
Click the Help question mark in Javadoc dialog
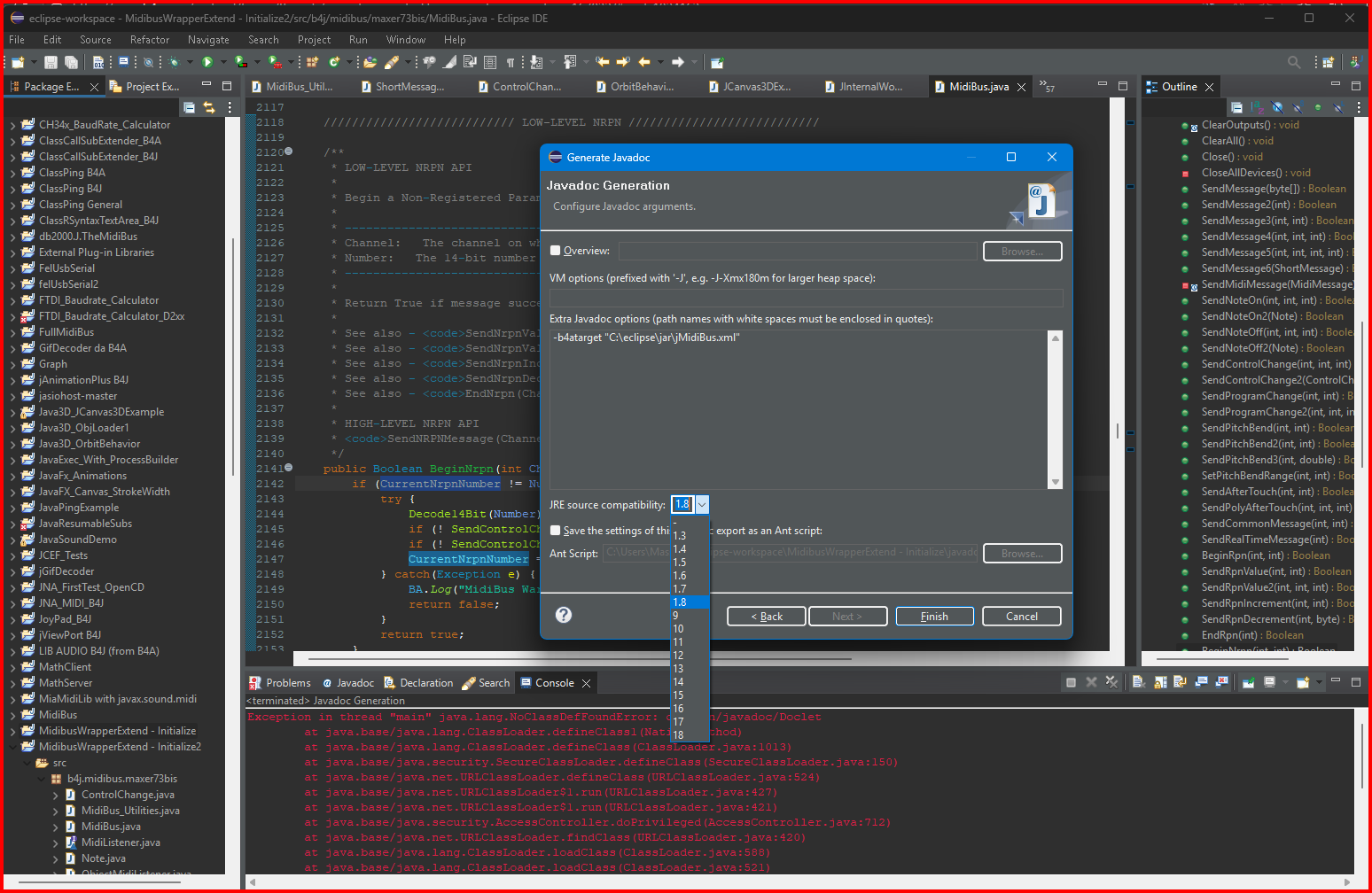click(564, 615)
